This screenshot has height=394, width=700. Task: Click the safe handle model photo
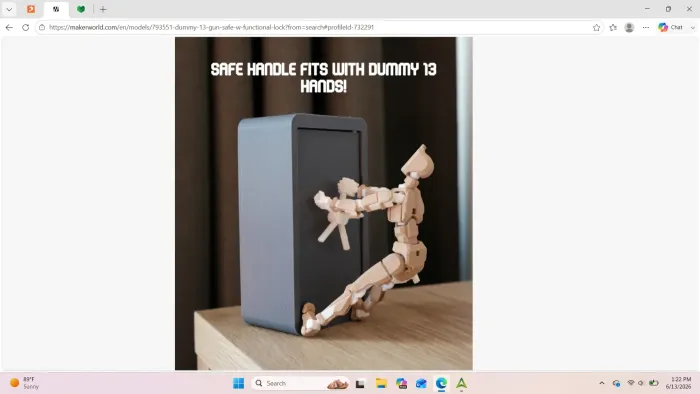click(x=324, y=203)
